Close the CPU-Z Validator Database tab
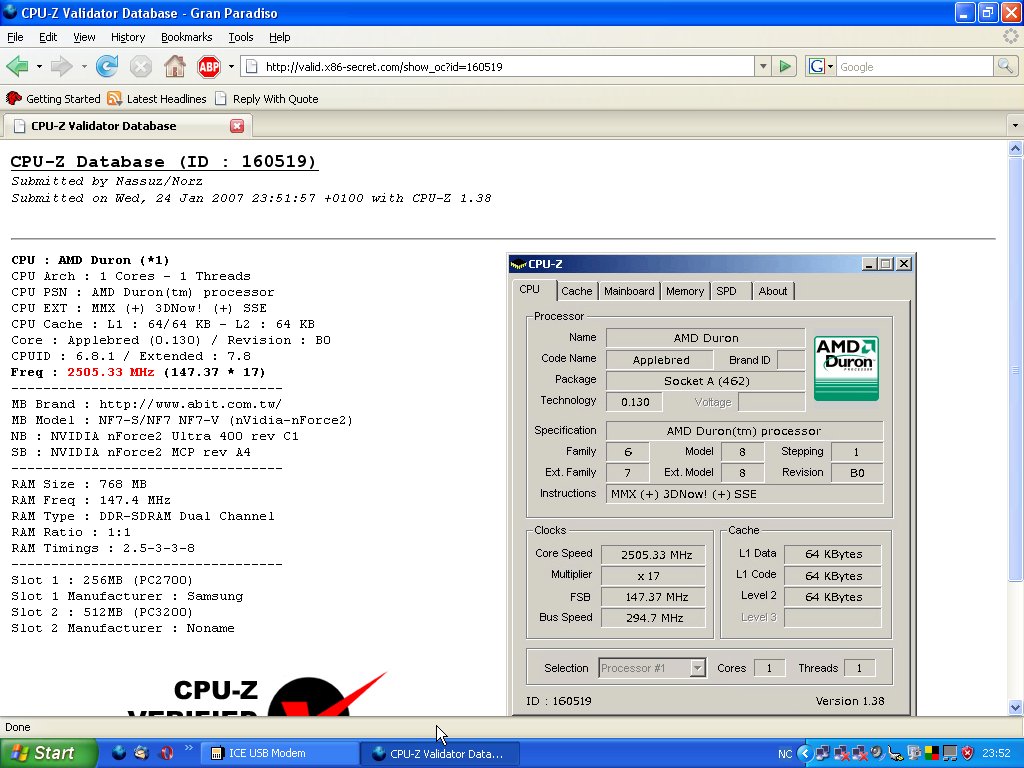The image size is (1024, 768). pyautogui.click(x=237, y=126)
